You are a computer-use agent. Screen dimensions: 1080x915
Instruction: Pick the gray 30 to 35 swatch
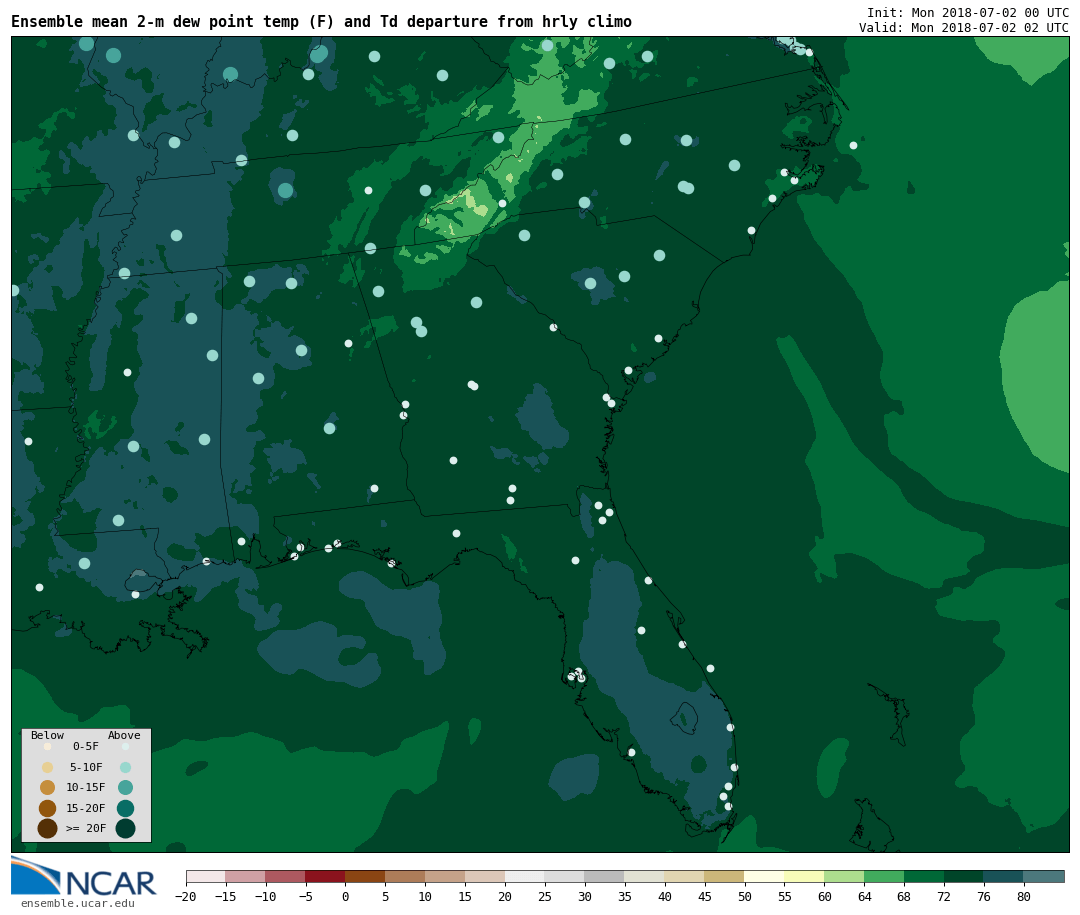point(605,877)
